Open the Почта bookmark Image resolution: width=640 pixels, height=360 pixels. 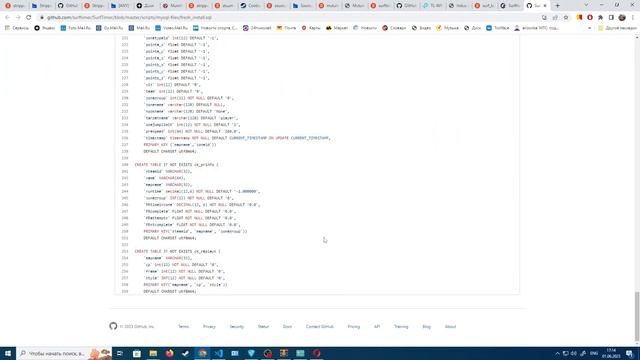[287, 28]
